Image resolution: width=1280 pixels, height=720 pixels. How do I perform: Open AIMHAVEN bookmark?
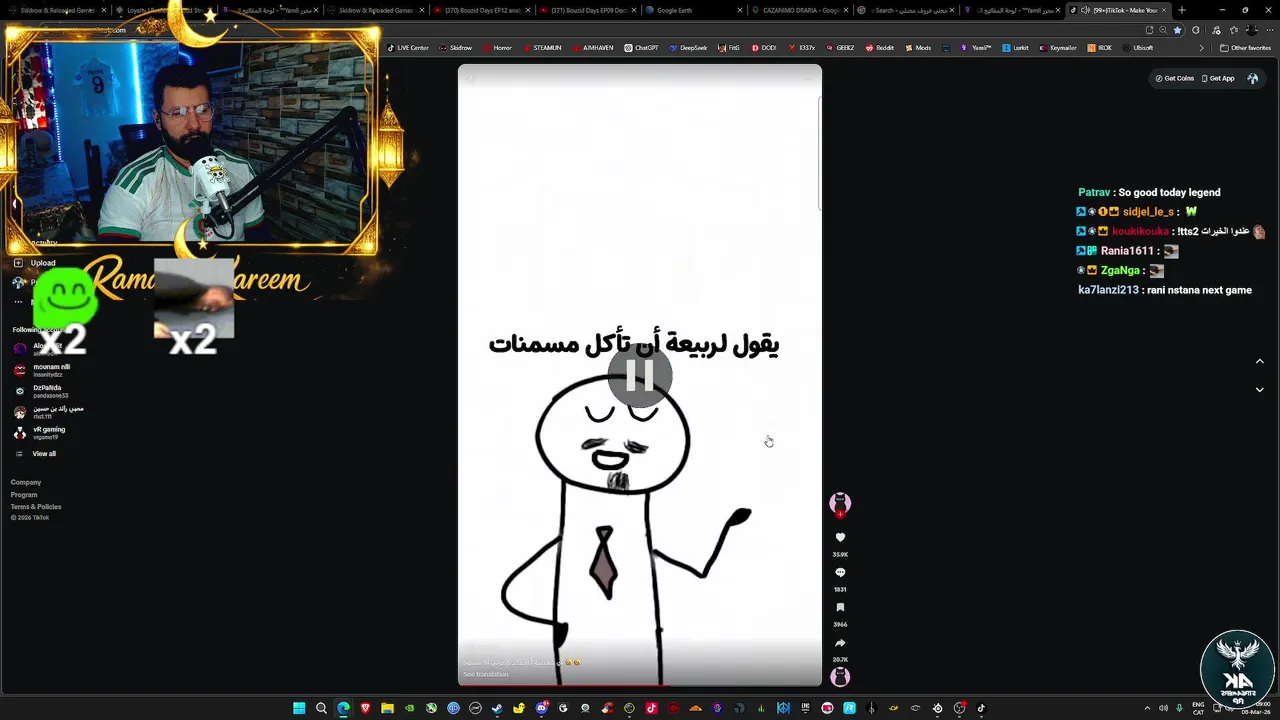(x=593, y=48)
